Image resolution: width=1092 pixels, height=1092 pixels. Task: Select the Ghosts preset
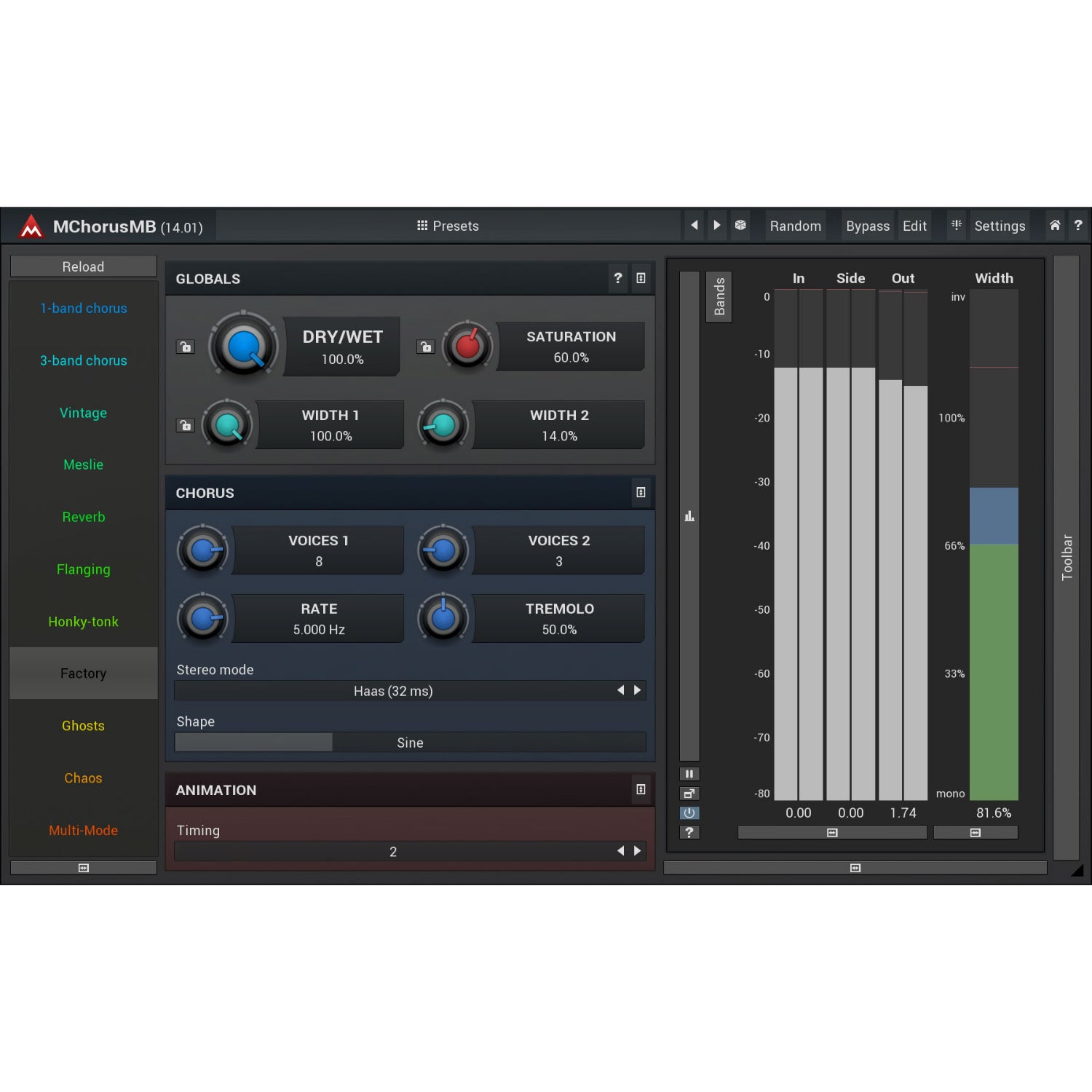click(84, 726)
